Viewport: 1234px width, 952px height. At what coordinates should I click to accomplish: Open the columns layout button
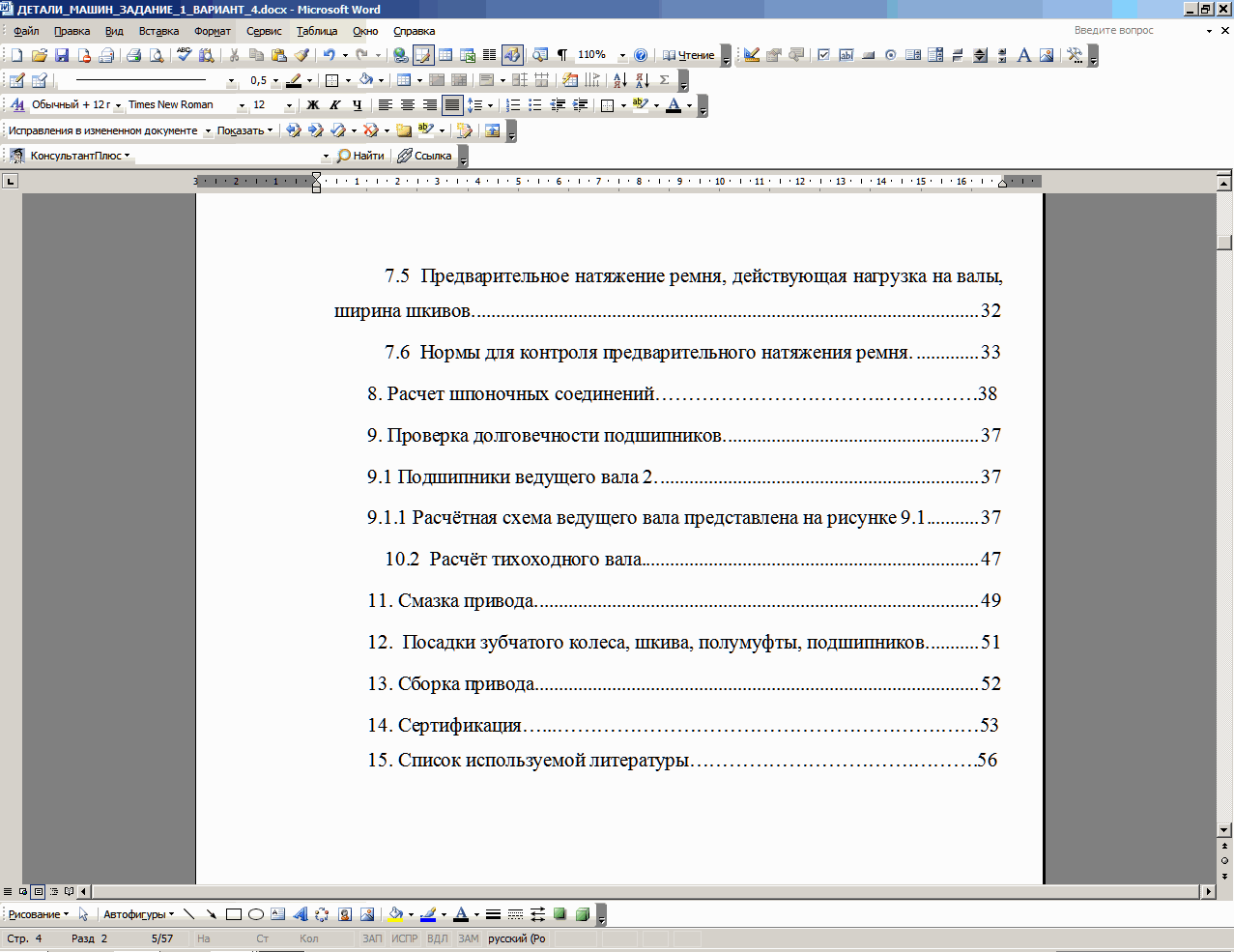[490, 55]
